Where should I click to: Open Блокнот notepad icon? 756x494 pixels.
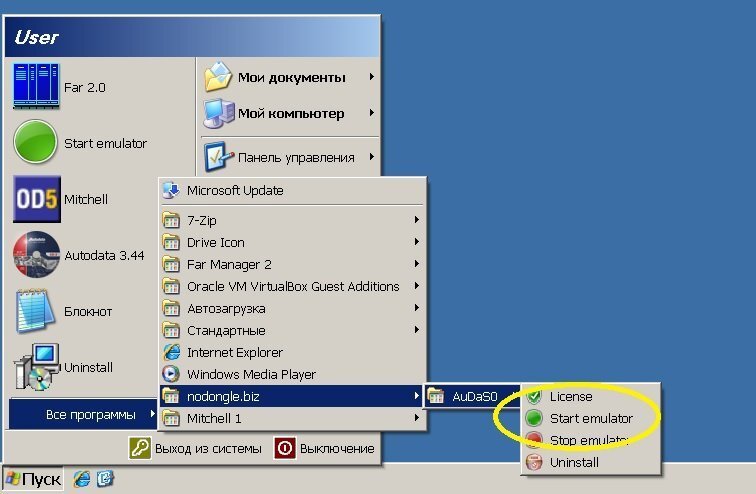point(36,311)
